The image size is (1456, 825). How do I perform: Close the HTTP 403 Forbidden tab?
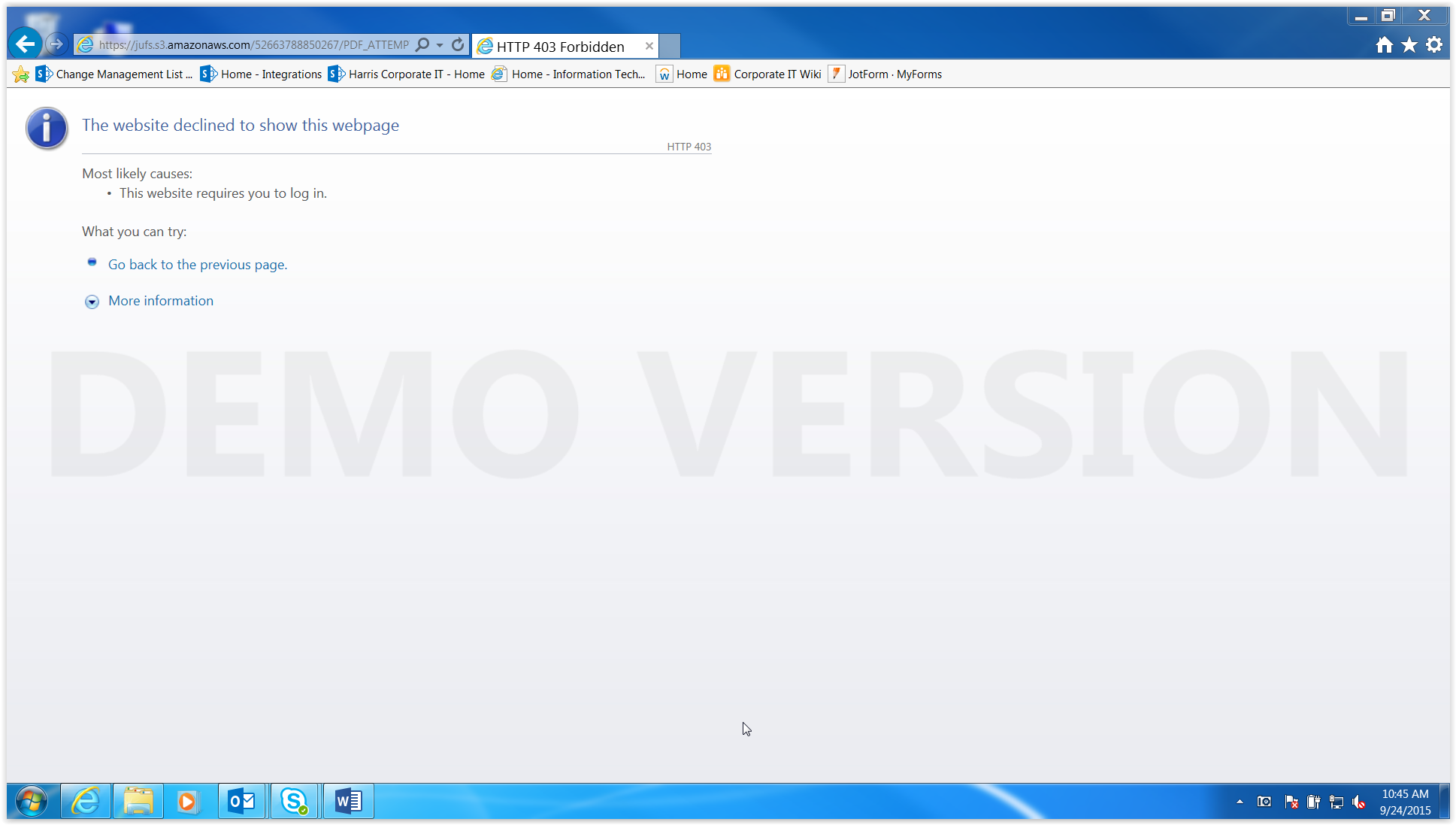click(x=649, y=46)
